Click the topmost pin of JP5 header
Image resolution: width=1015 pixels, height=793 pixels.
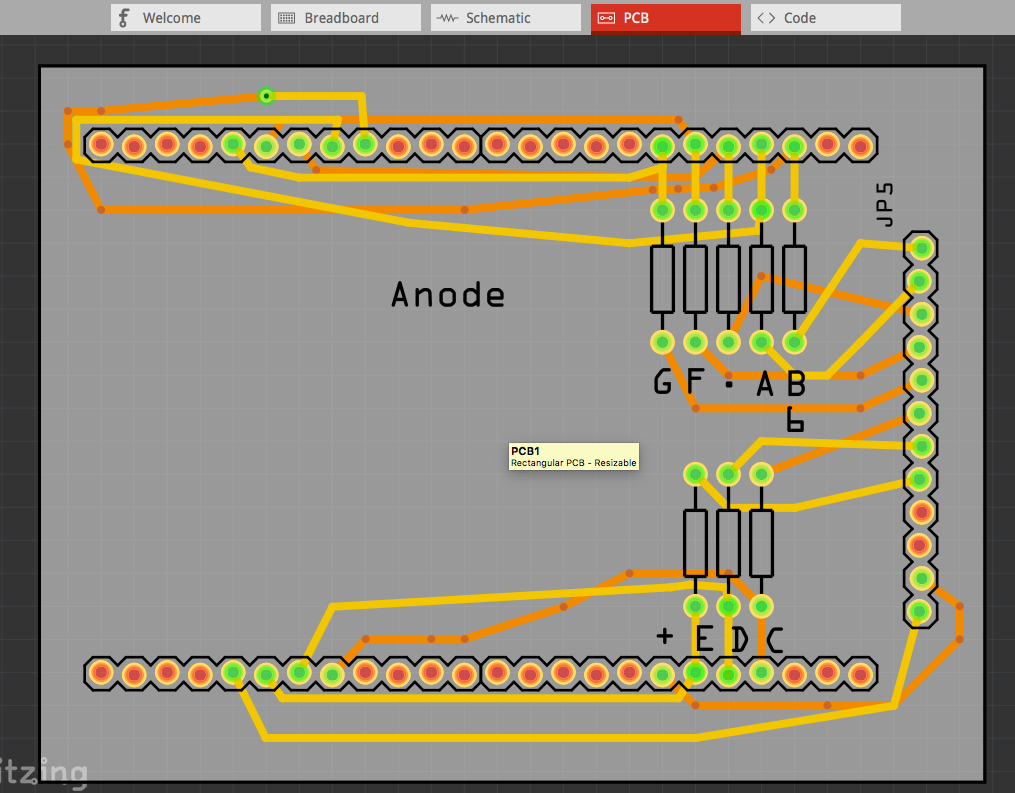pos(920,247)
